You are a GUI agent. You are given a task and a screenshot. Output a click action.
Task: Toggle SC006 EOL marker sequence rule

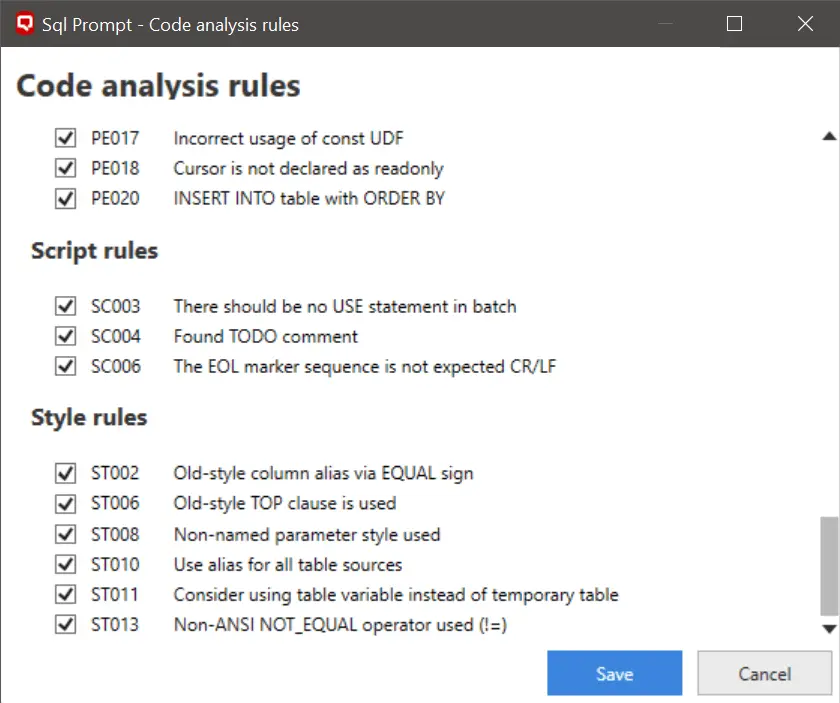coord(65,366)
